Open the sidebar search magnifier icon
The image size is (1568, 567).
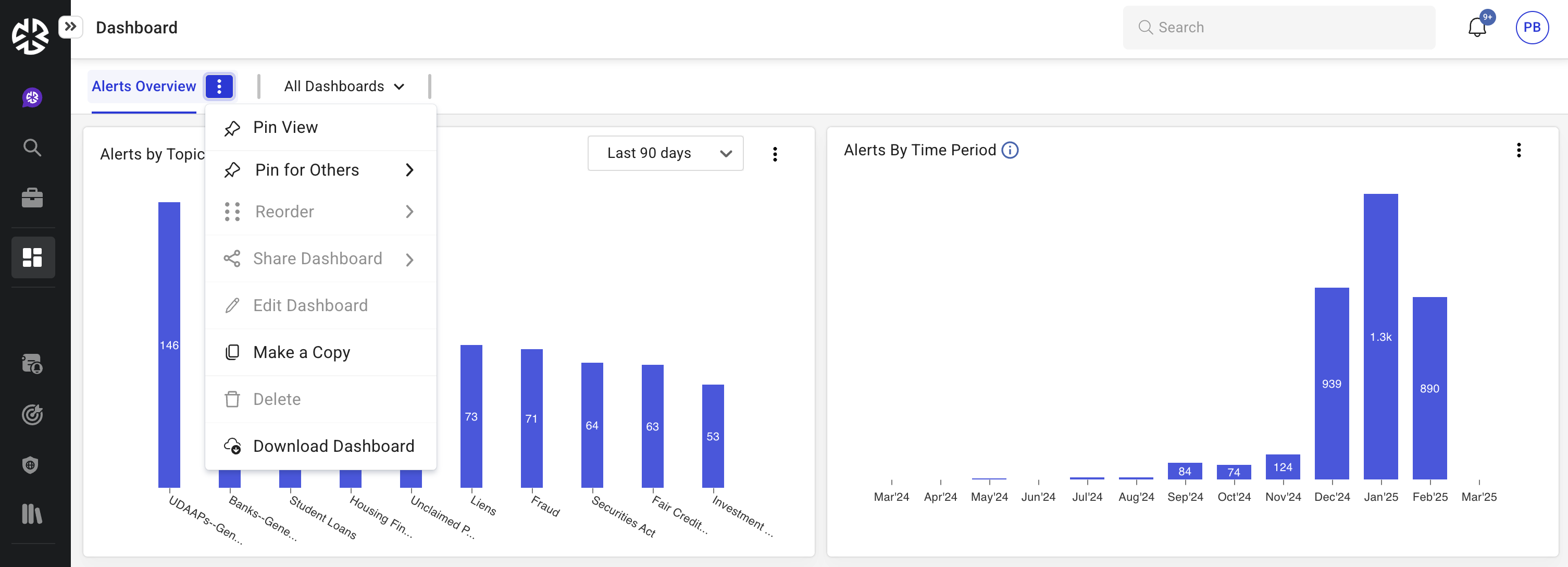pos(32,147)
